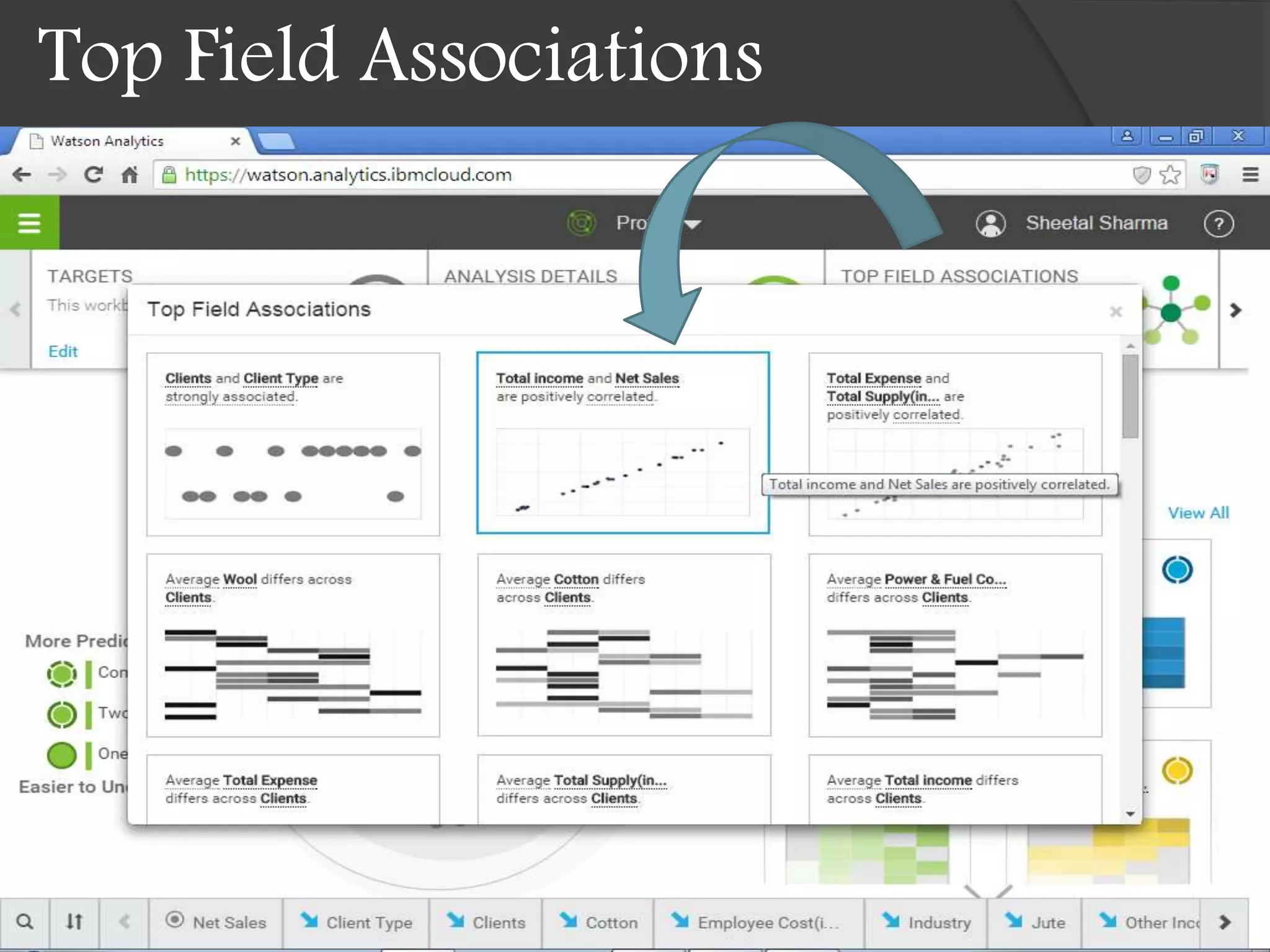Click the Top Field Associations panel header
The width and height of the screenshot is (1270, 952).
click(x=959, y=276)
